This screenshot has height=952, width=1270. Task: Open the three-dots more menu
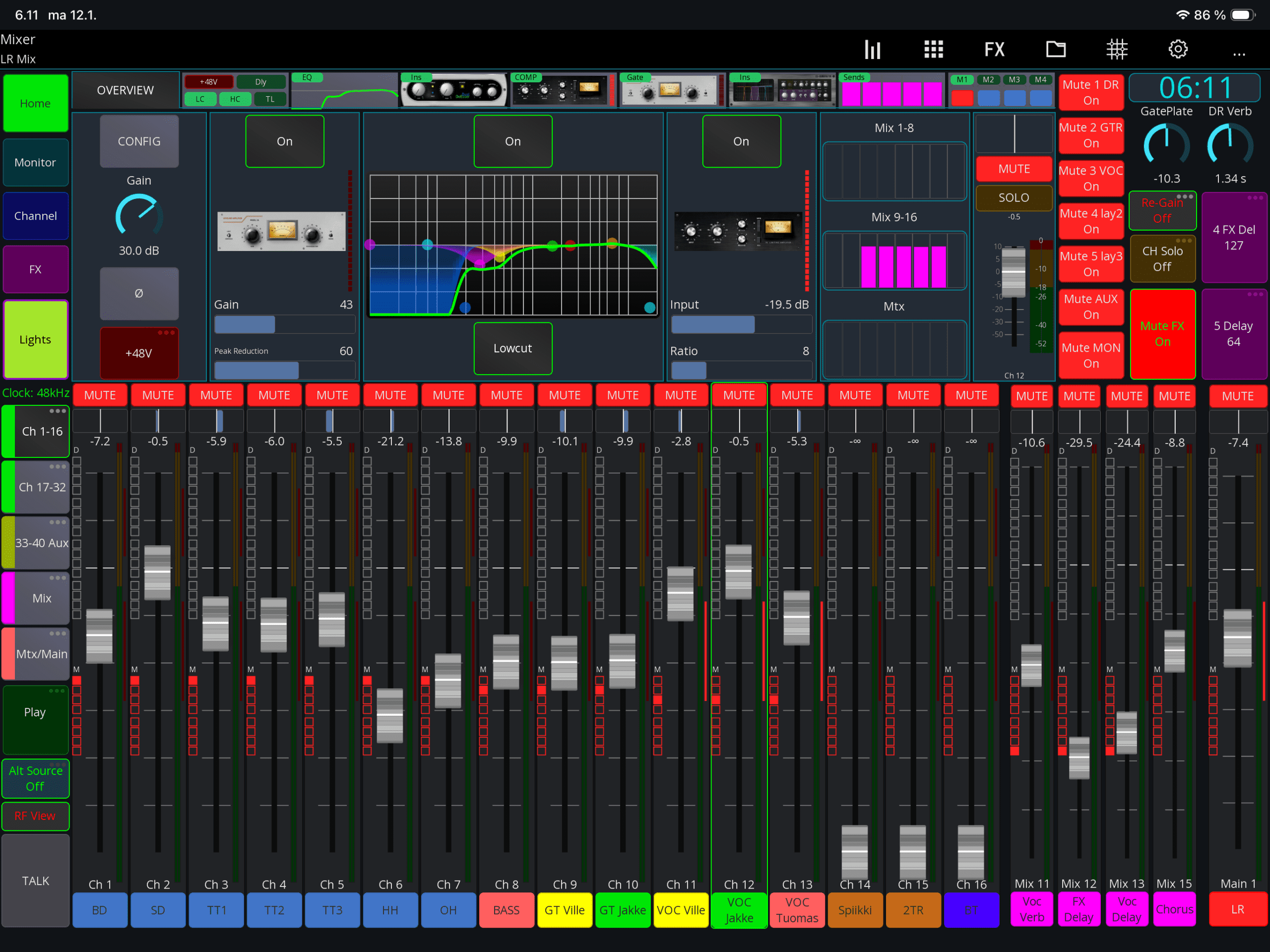1239,54
